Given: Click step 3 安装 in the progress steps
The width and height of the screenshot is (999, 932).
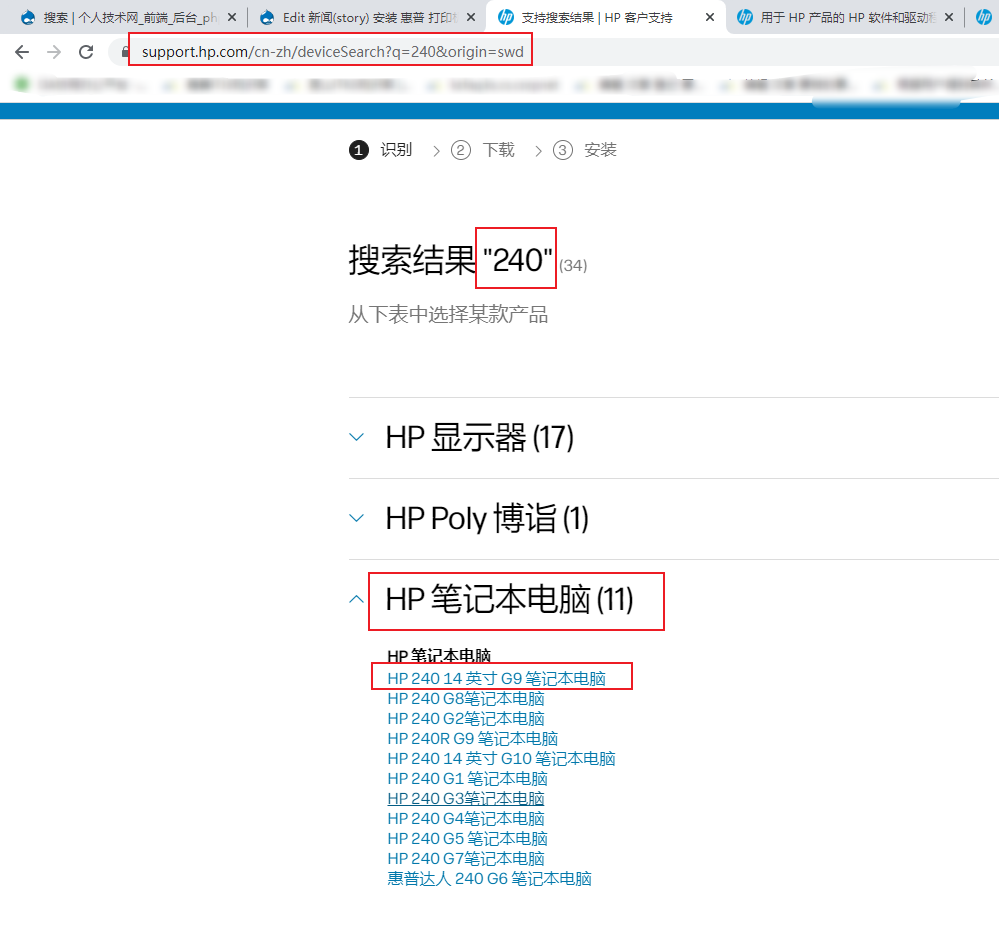Looking at the screenshot, I should click(585, 150).
